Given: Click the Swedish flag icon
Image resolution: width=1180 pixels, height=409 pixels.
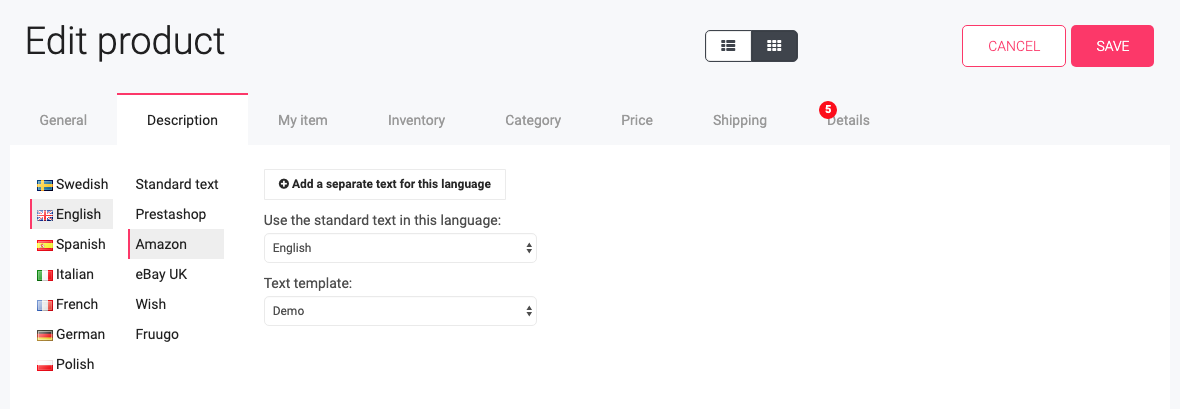Looking at the screenshot, I should [44, 185].
